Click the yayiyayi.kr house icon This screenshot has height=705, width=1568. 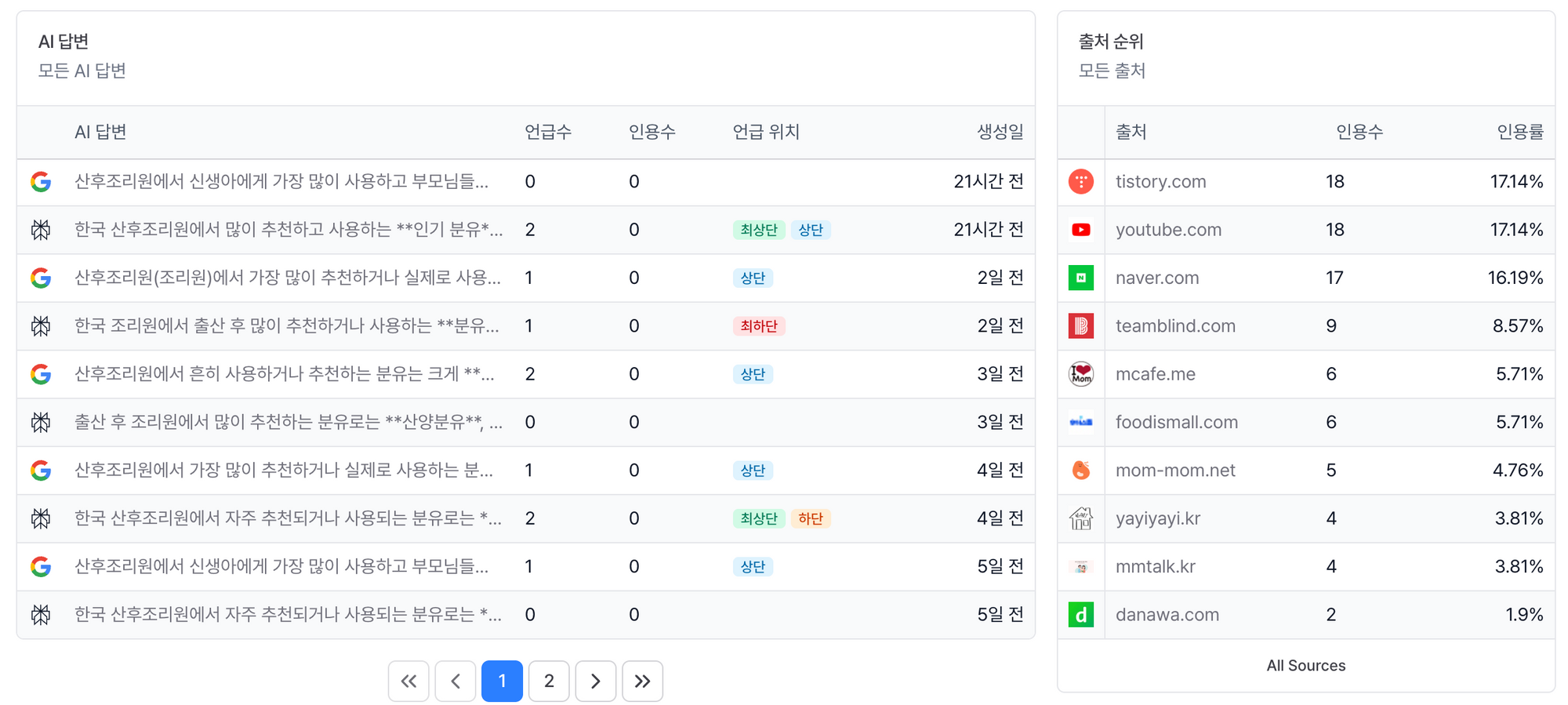(x=1080, y=518)
